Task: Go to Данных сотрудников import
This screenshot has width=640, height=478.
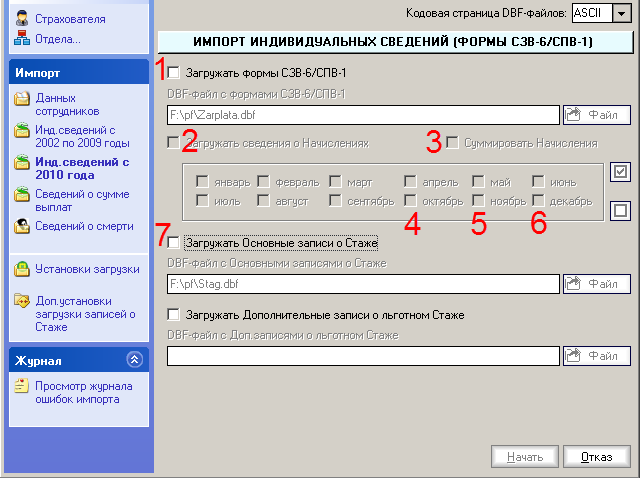Action: tap(67, 104)
